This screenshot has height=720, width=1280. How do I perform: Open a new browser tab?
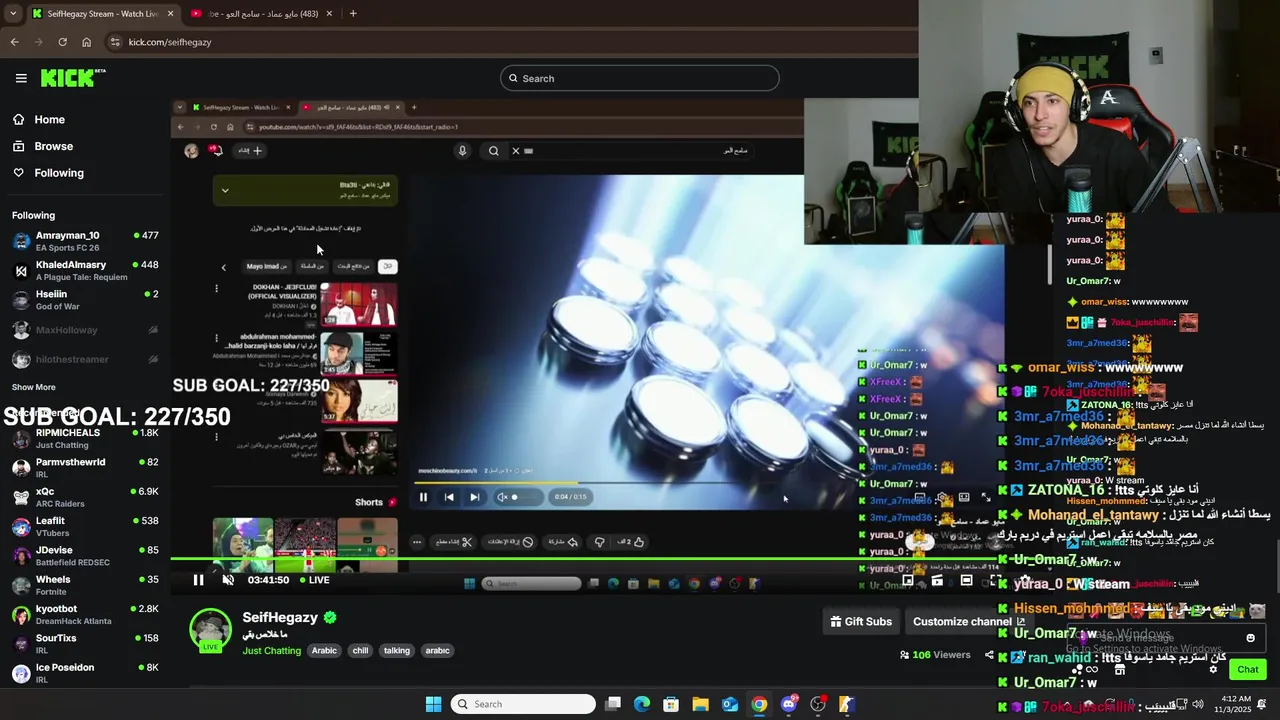tap(353, 14)
